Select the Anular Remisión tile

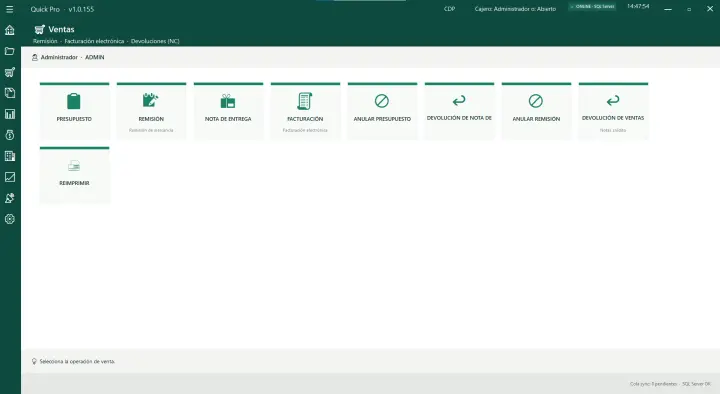point(536,111)
